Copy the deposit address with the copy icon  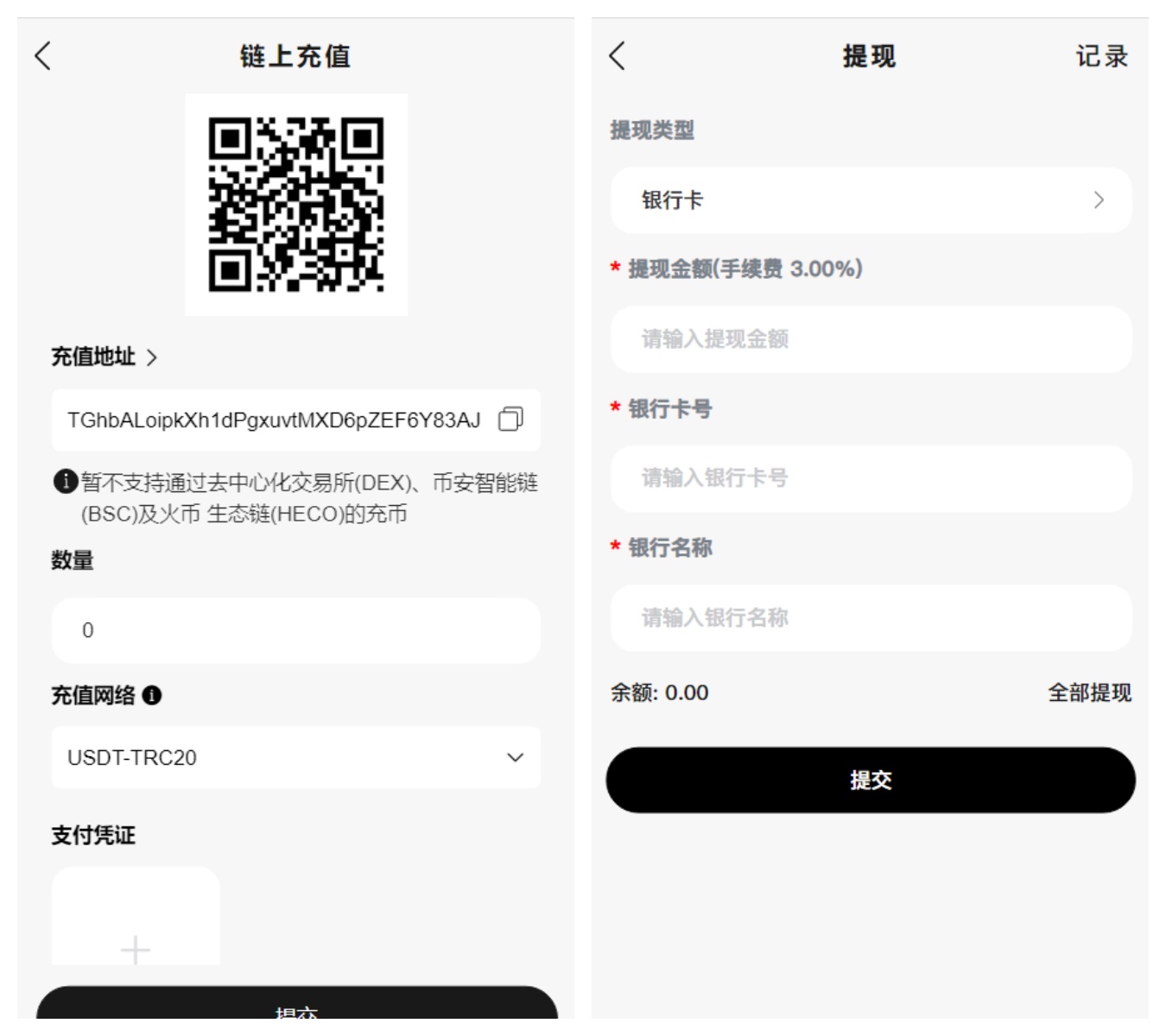coord(510,420)
